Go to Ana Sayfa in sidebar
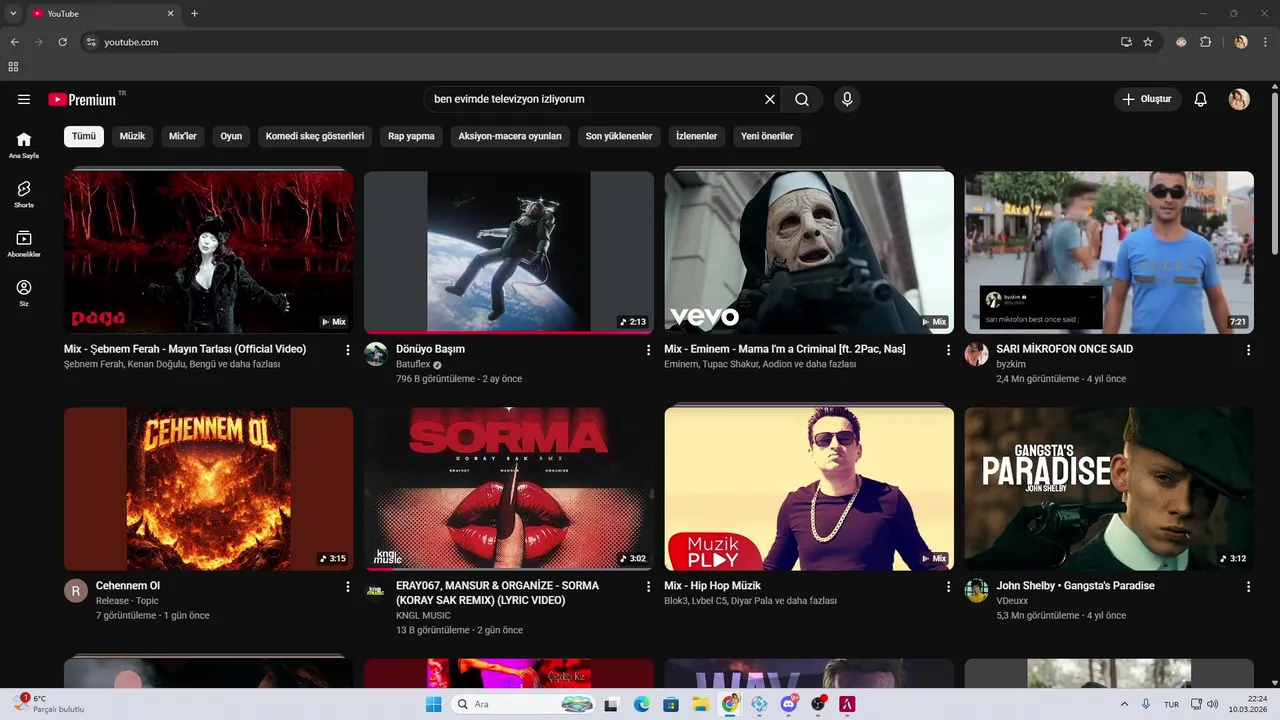This screenshot has height=720, width=1280. (x=24, y=145)
